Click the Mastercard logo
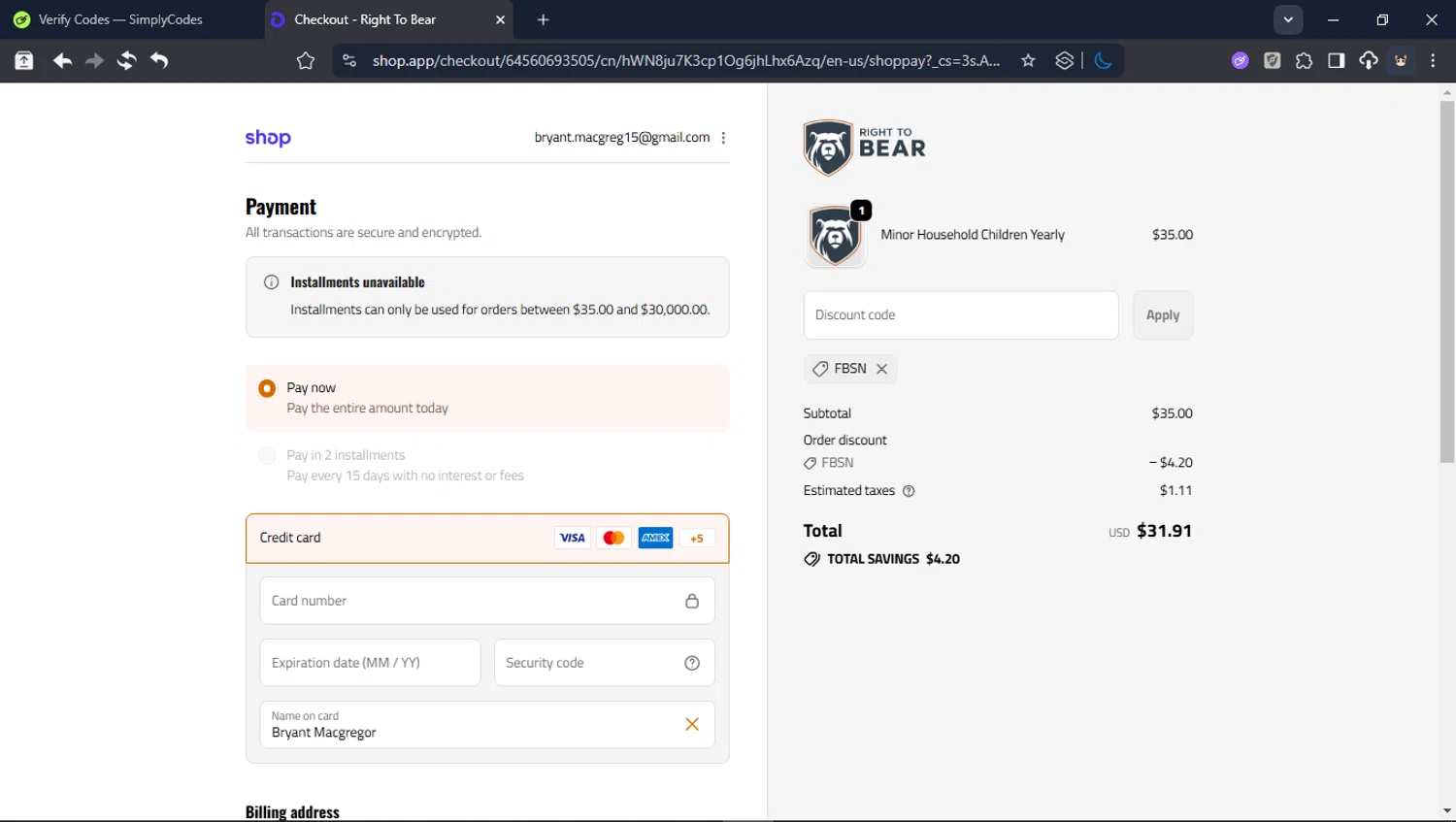 pos(613,539)
